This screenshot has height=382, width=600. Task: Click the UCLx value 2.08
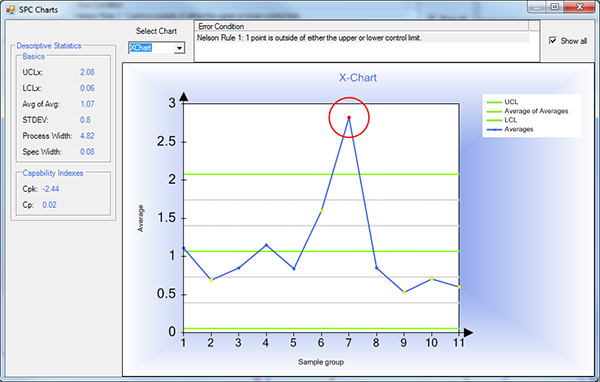pos(87,72)
